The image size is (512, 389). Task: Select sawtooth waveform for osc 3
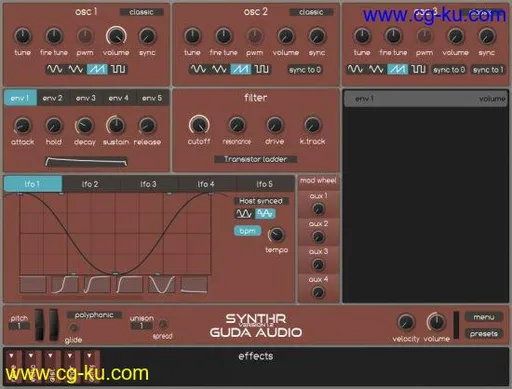(398, 69)
